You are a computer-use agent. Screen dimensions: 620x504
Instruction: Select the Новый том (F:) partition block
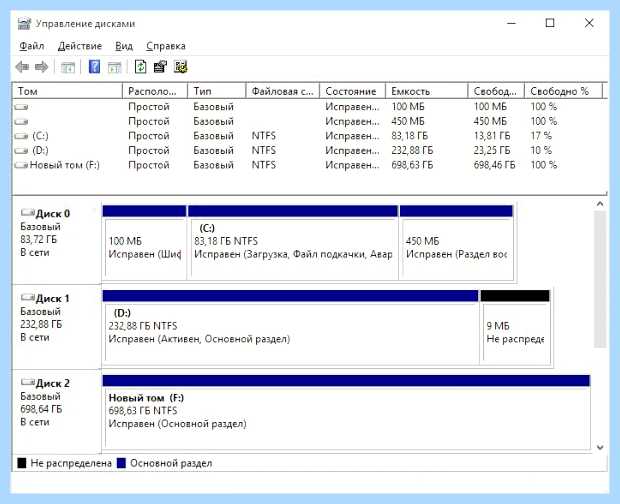[x=346, y=412]
